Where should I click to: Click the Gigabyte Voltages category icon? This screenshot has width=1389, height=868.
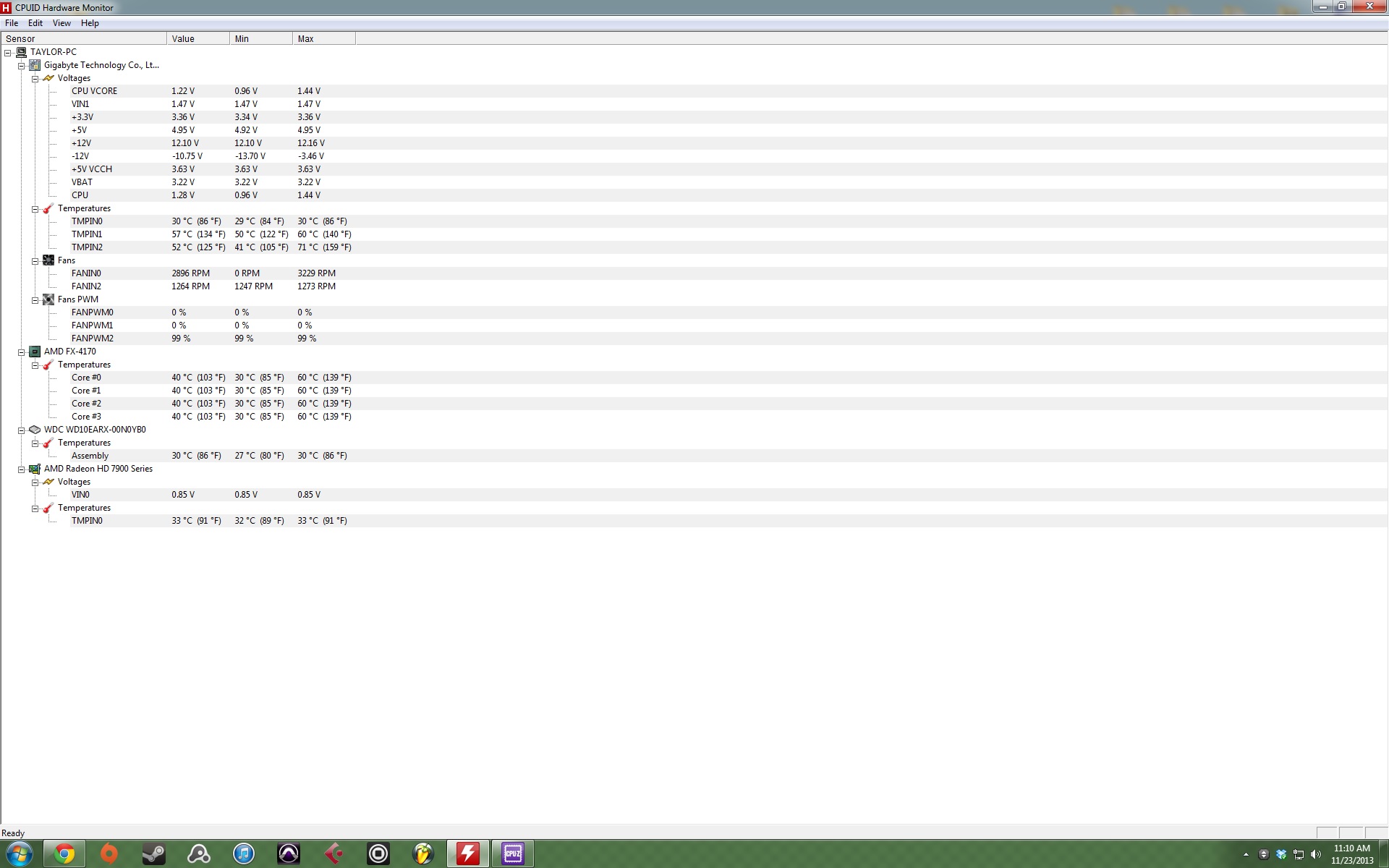(48, 78)
